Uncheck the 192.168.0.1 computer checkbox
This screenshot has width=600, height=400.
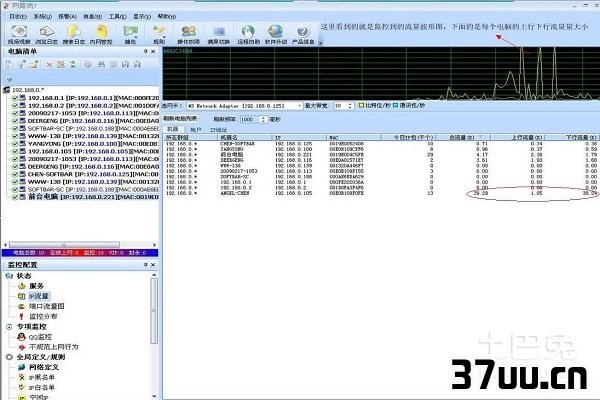15,98
